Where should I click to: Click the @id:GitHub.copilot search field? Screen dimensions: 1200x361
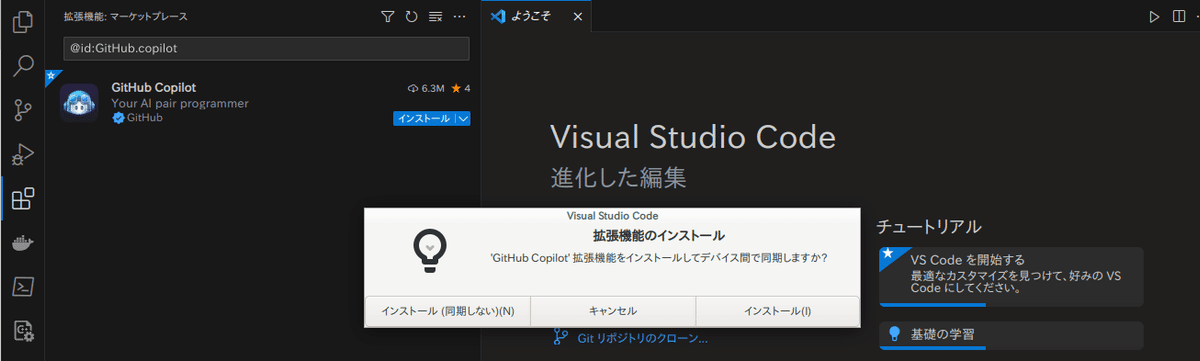(x=265, y=47)
